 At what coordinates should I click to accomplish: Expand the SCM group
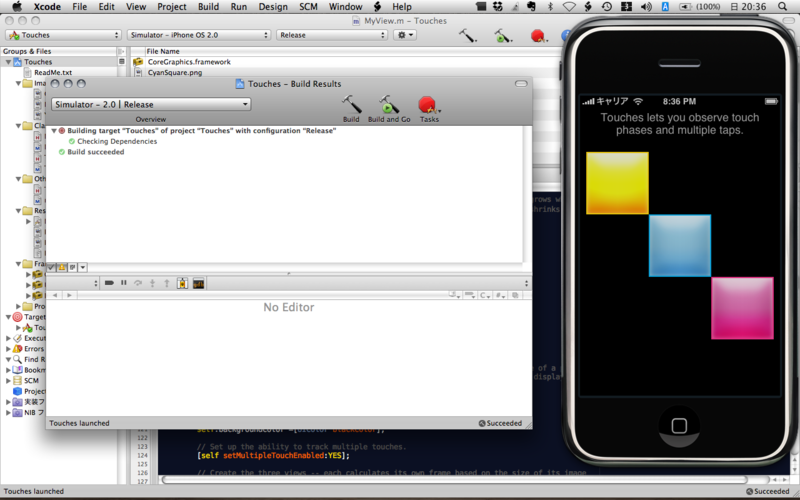point(8,381)
